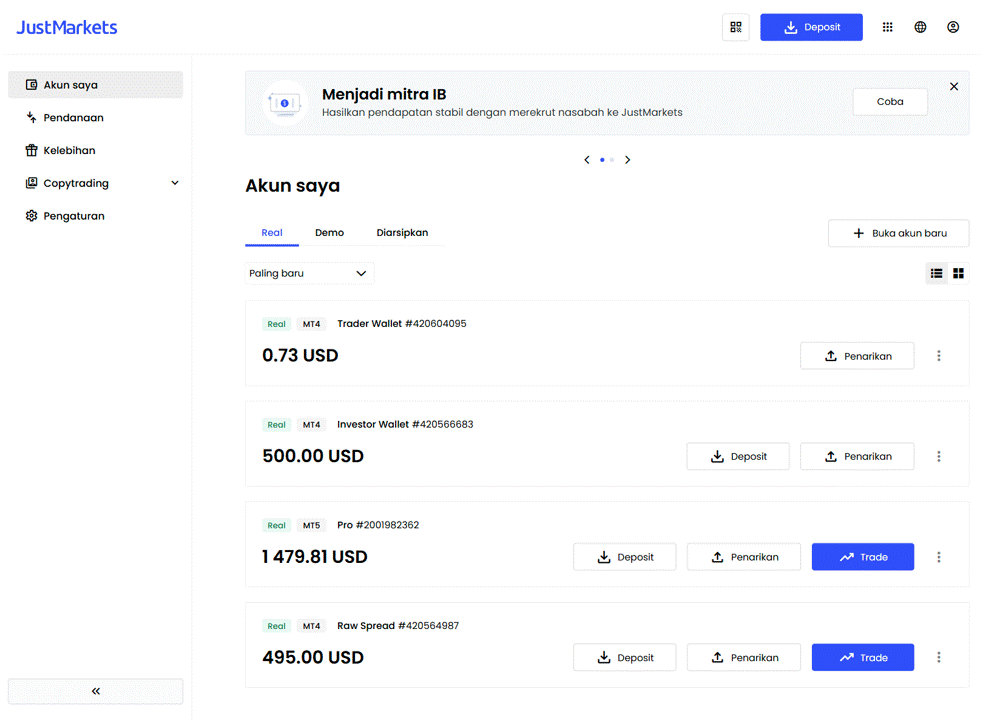The height and width of the screenshot is (720, 983).
Task: Go to next banner slide arrow
Action: [627, 160]
